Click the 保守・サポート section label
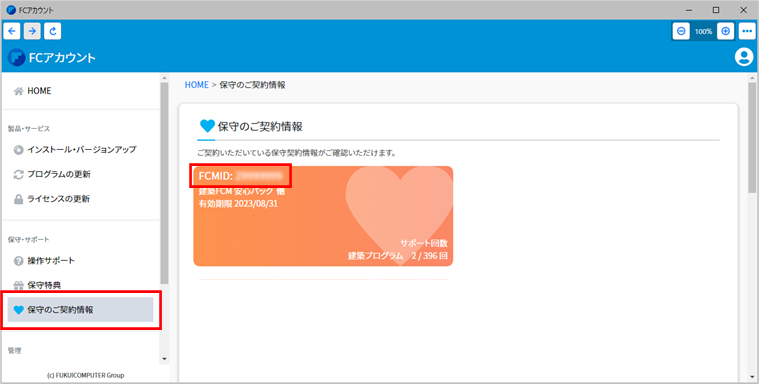This screenshot has height=384, width=759. click(x=29, y=240)
